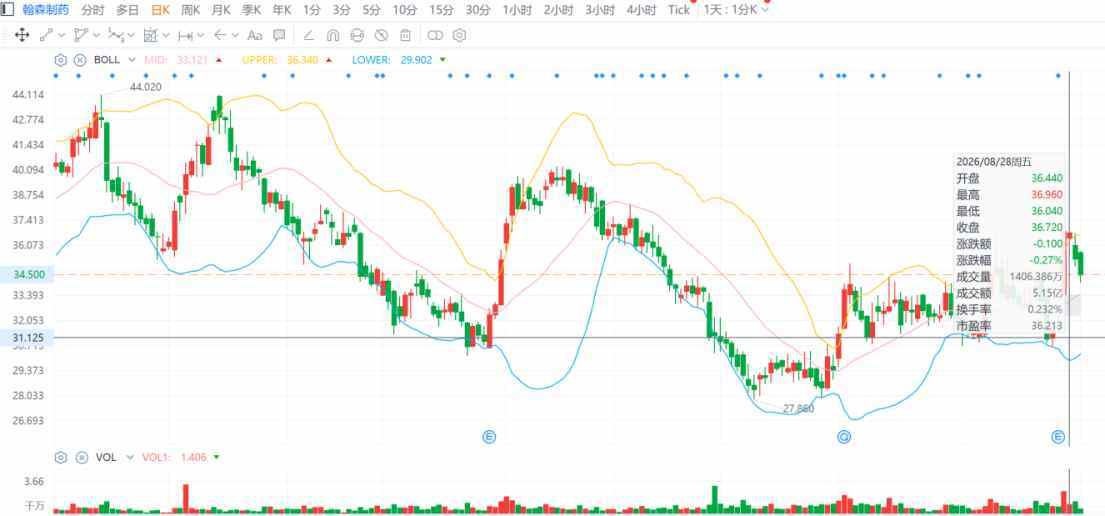Open the VOL indicator selector dropdown

coord(130,457)
